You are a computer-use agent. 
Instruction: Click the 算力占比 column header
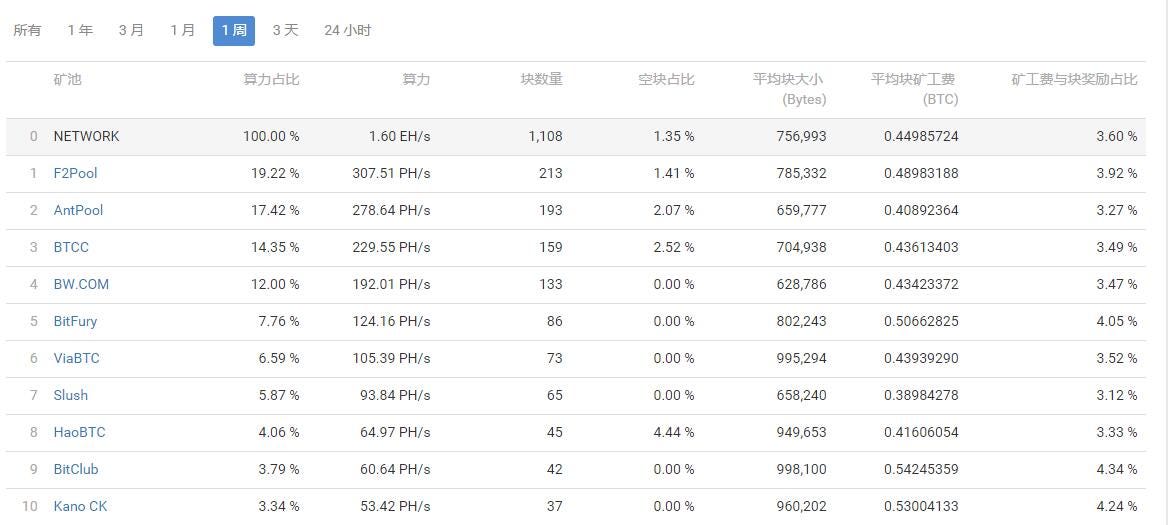pyautogui.click(x=271, y=80)
